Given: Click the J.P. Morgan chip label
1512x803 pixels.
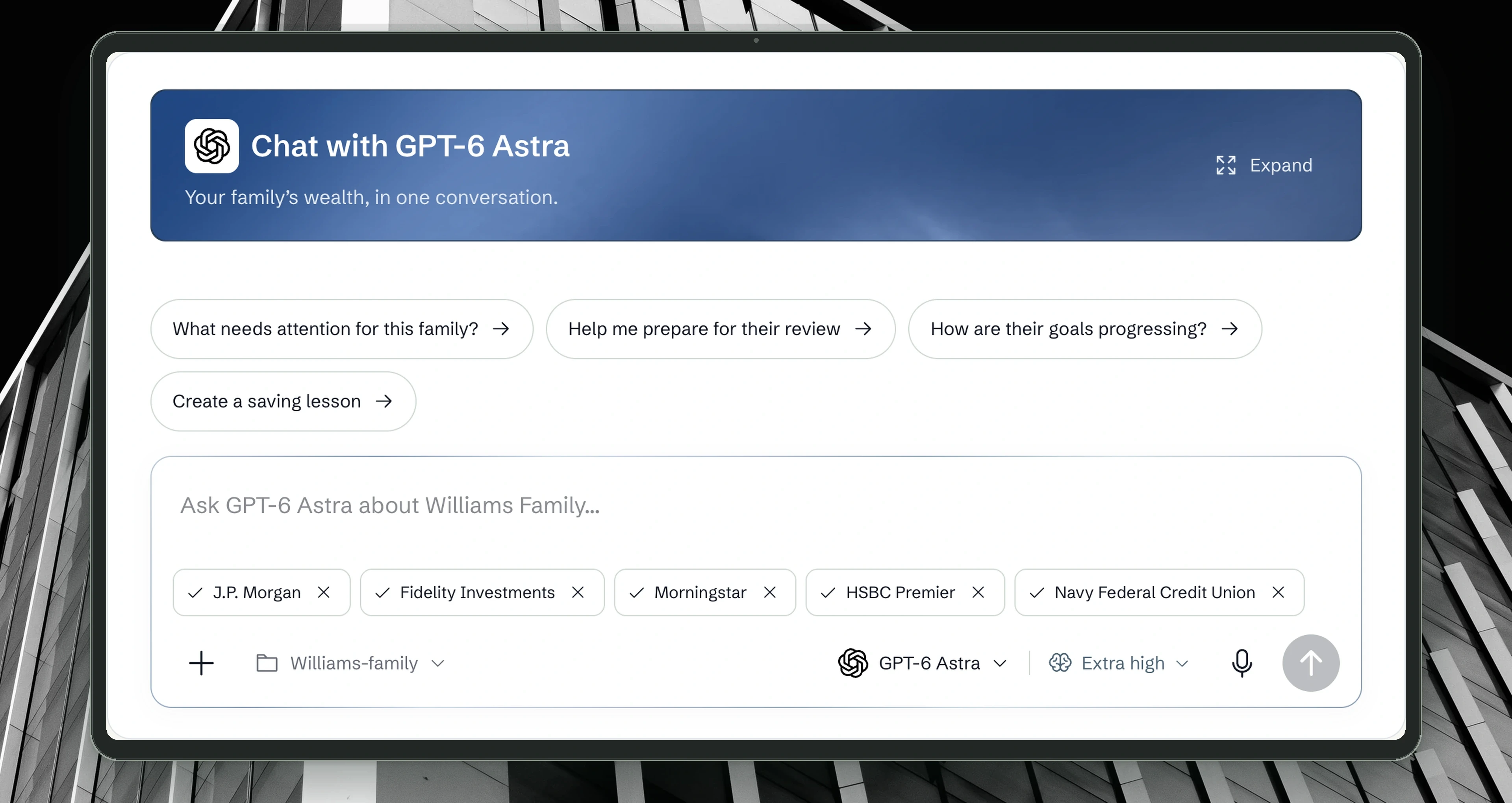Looking at the screenshot, I should pos(256,593).
